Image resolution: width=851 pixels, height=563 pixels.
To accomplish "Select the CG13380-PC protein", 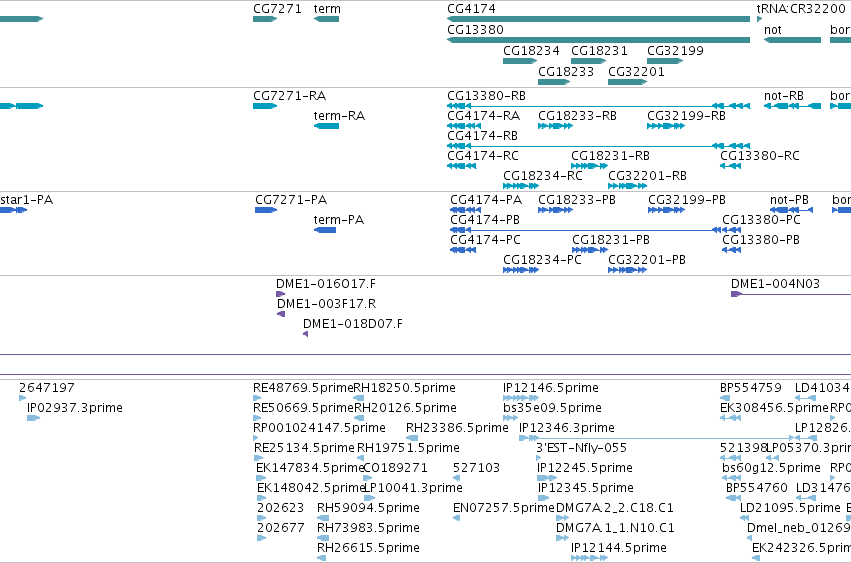I will [x=761, y=220].
